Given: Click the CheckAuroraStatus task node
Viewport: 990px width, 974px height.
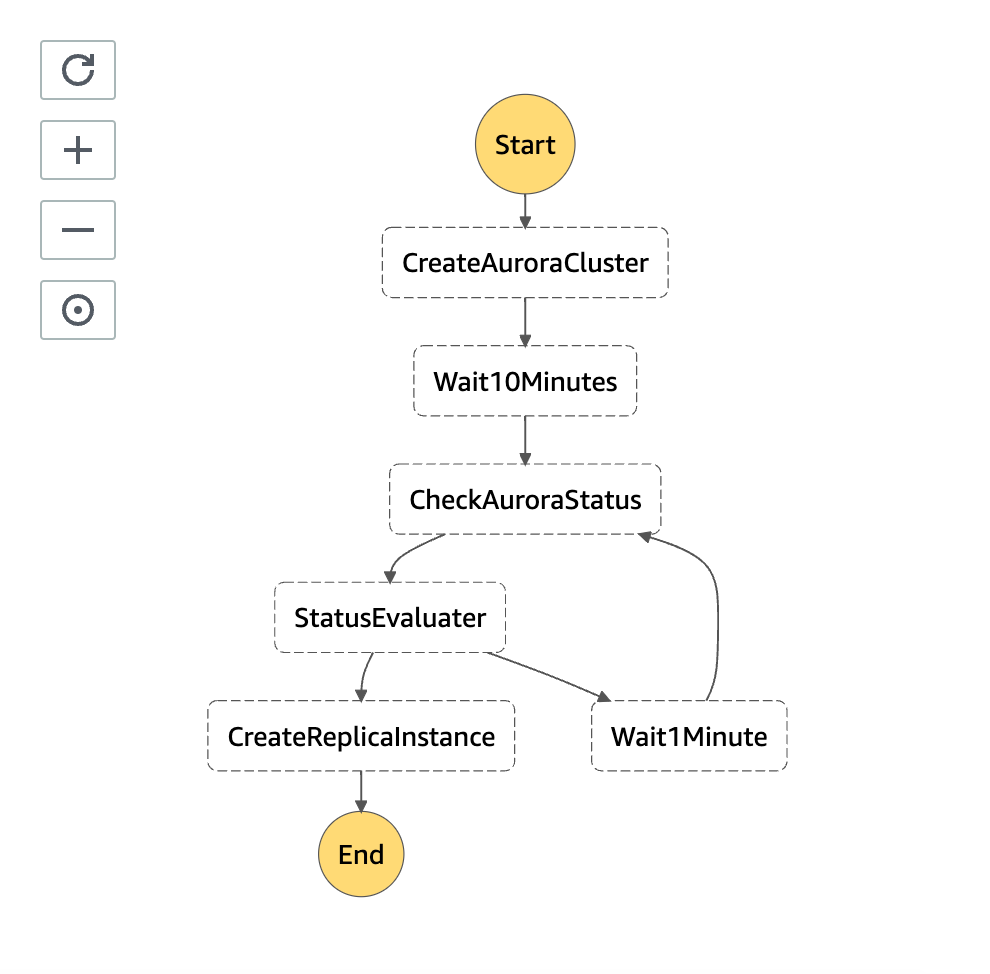Looking at the screenshot, I should [x=524, y=499].
